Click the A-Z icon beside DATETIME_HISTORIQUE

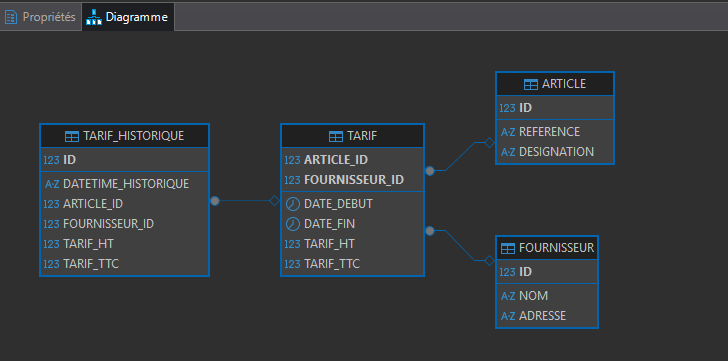point(52,184)
